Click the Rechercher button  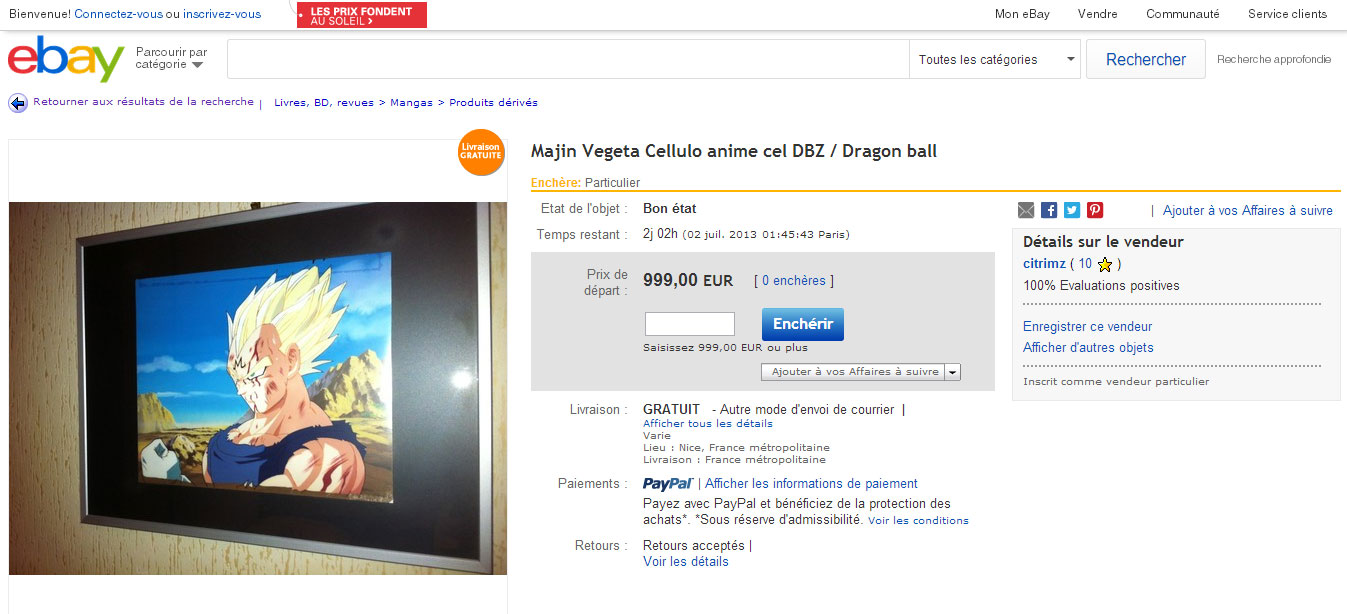click(x=1146, y=59)
